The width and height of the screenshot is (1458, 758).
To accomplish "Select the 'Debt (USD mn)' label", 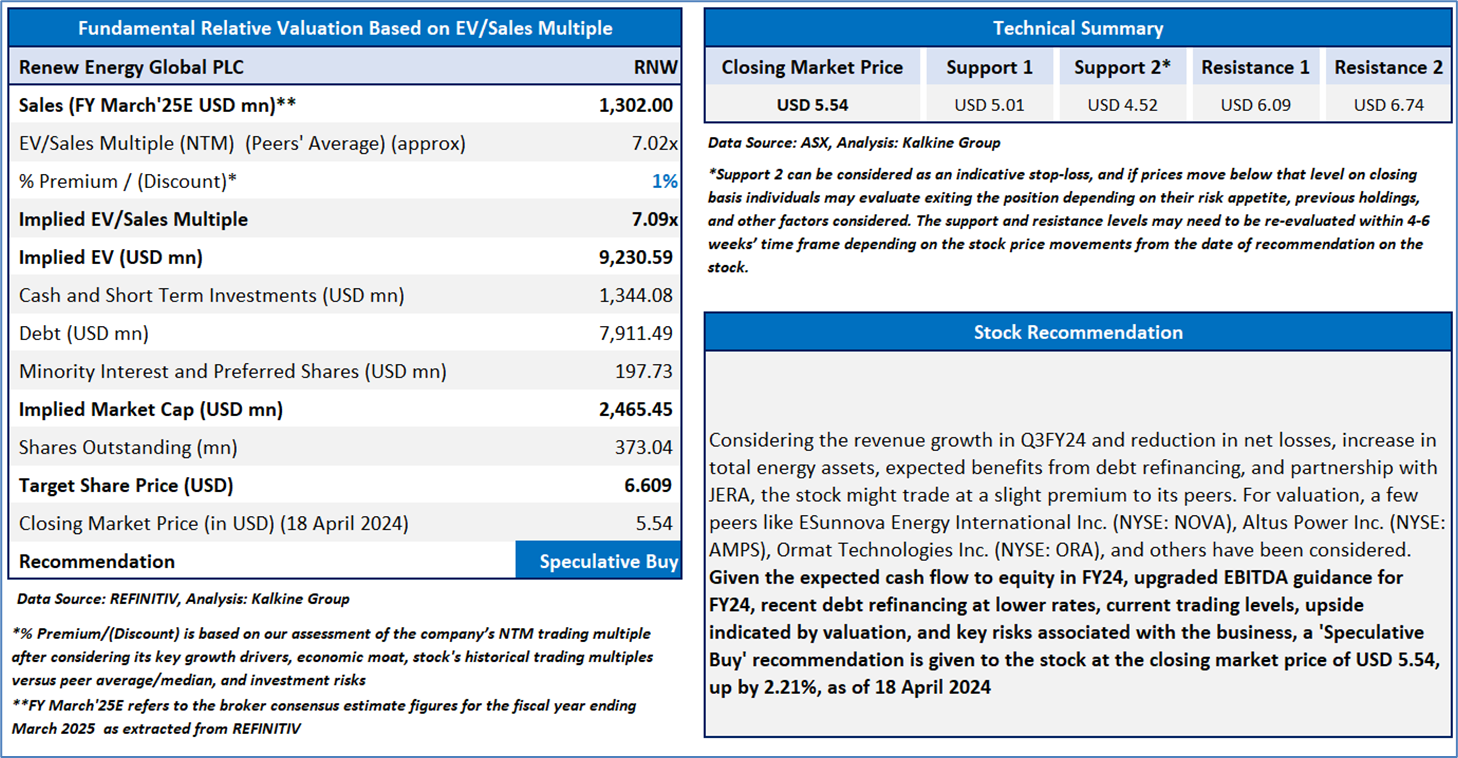I will (x=86, y=333).
